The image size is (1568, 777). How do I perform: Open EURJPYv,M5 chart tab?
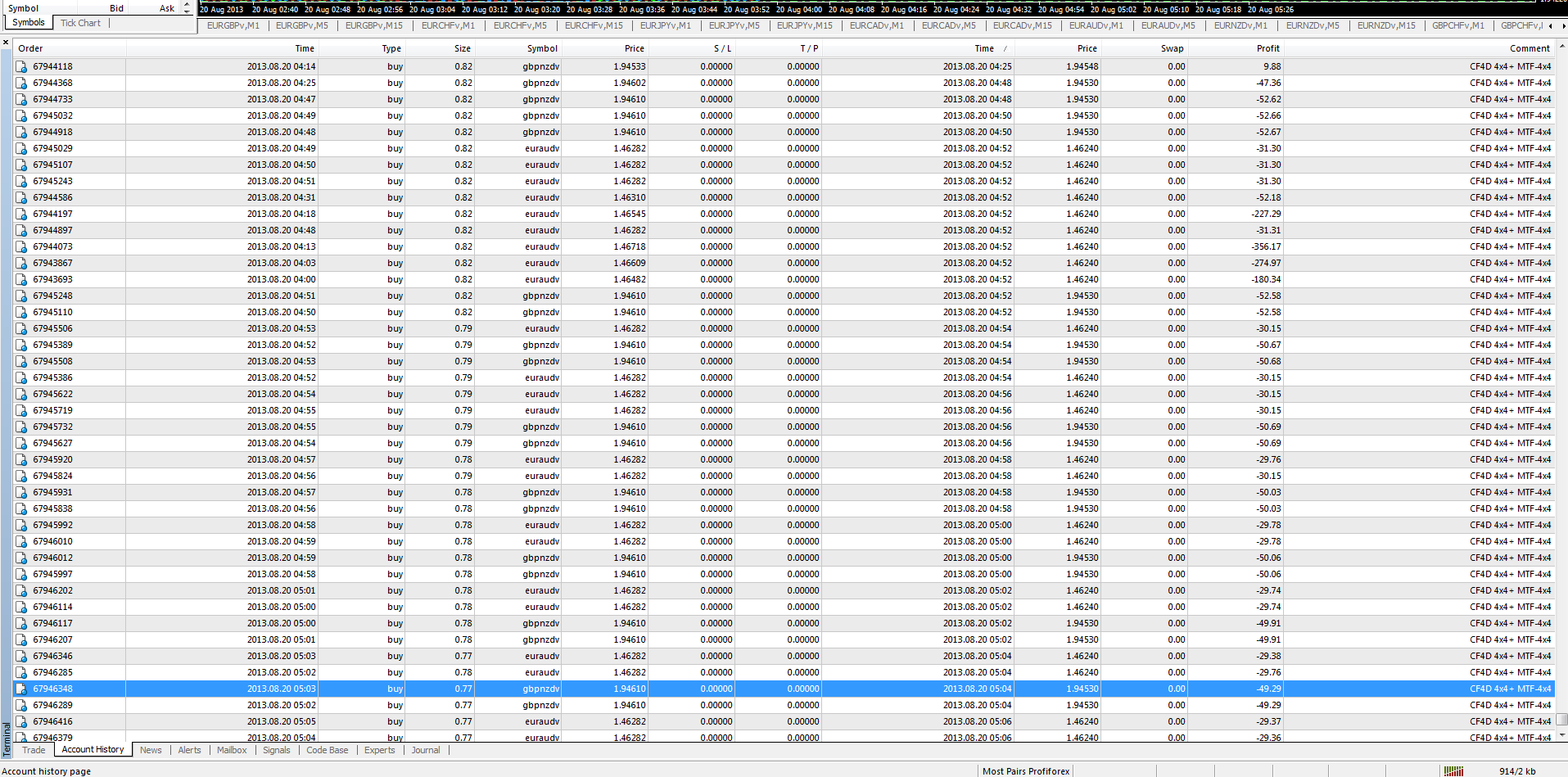coord(734,25)
